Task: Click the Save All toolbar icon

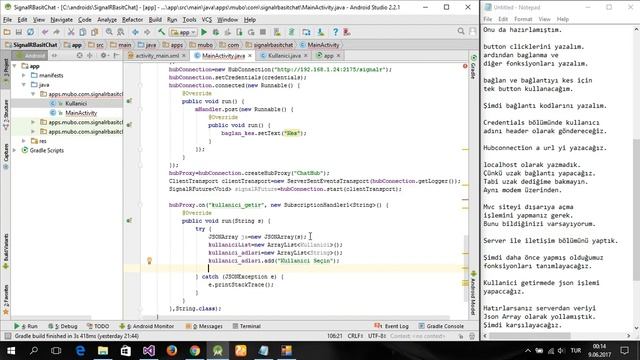Action: (x=19, y=32)
